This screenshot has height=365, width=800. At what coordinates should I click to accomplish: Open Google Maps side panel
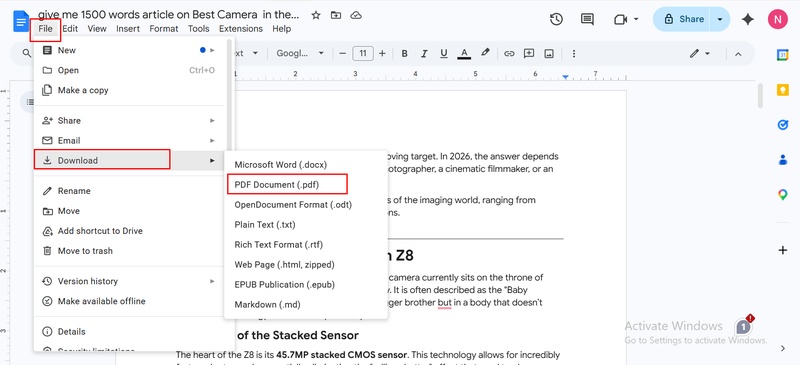tap(783, 194)
